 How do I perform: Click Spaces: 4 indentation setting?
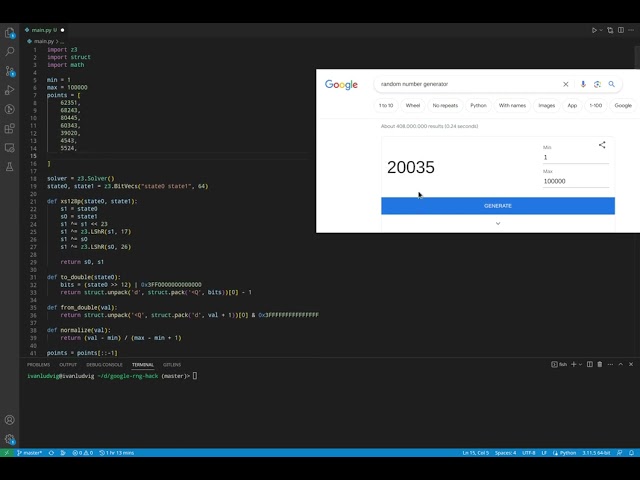point(505,453)
